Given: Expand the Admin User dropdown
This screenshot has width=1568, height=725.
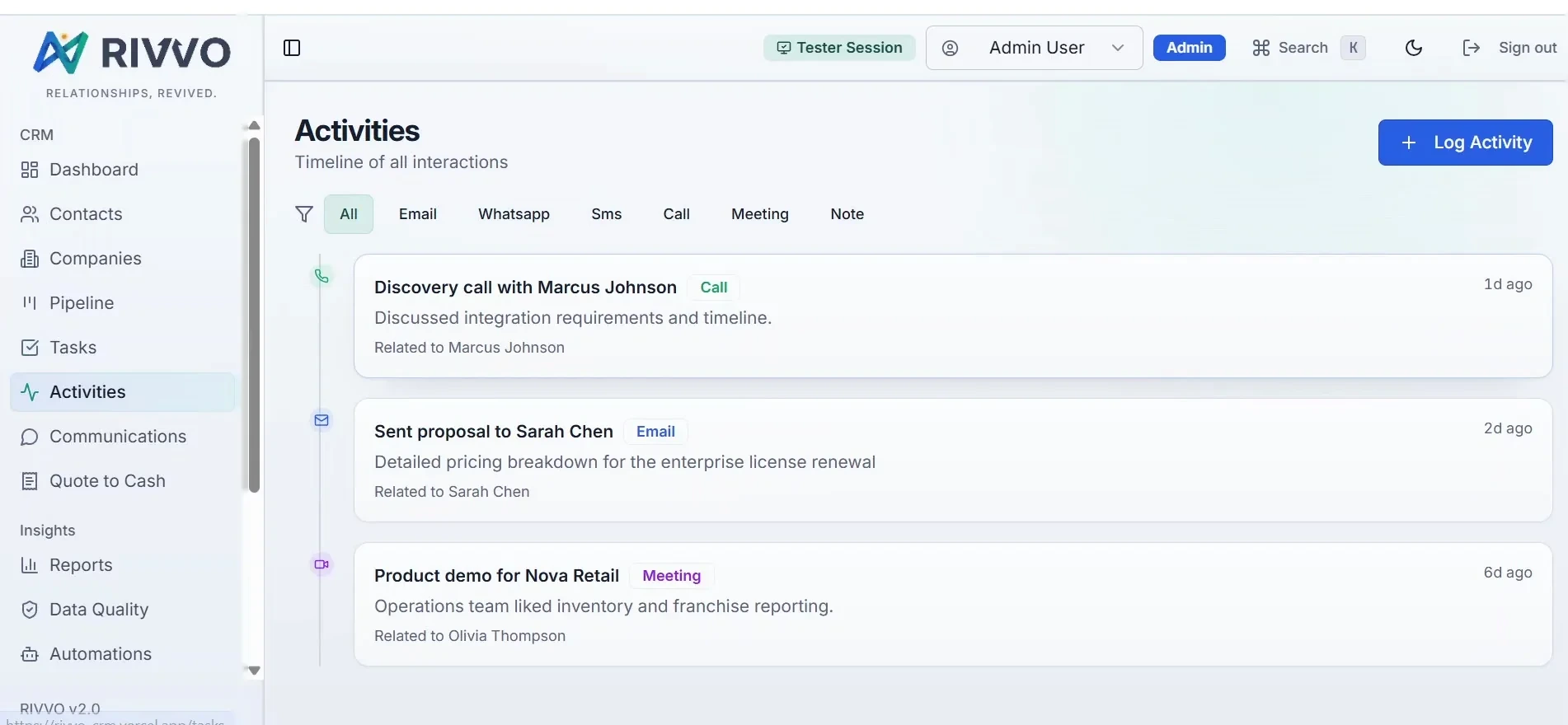Looking at the screenshot, I should tap(1034, 48).
